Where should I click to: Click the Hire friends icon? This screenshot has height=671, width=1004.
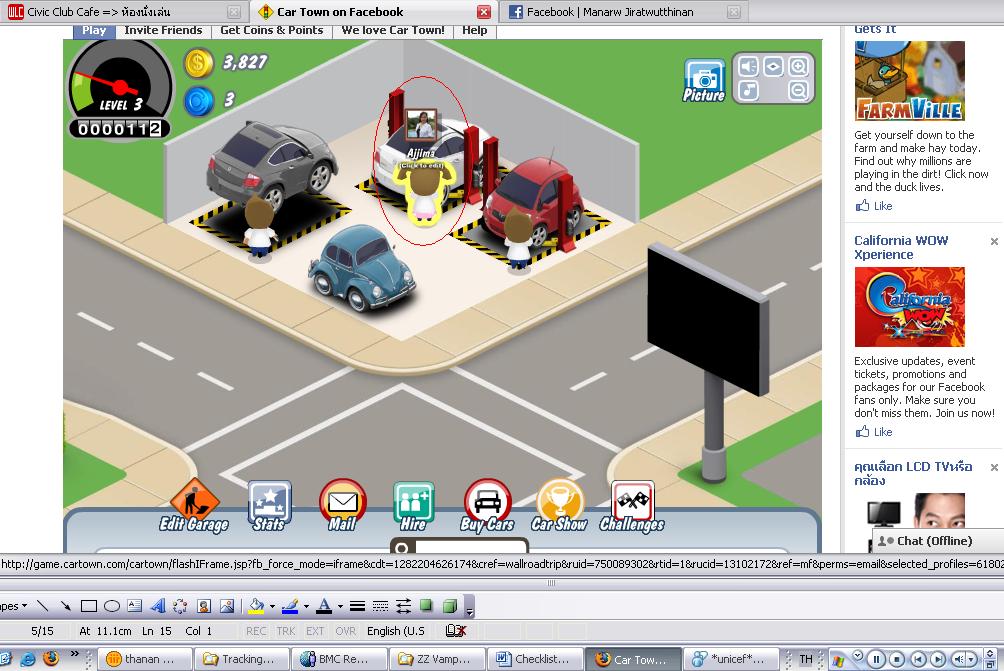point(413,505)
